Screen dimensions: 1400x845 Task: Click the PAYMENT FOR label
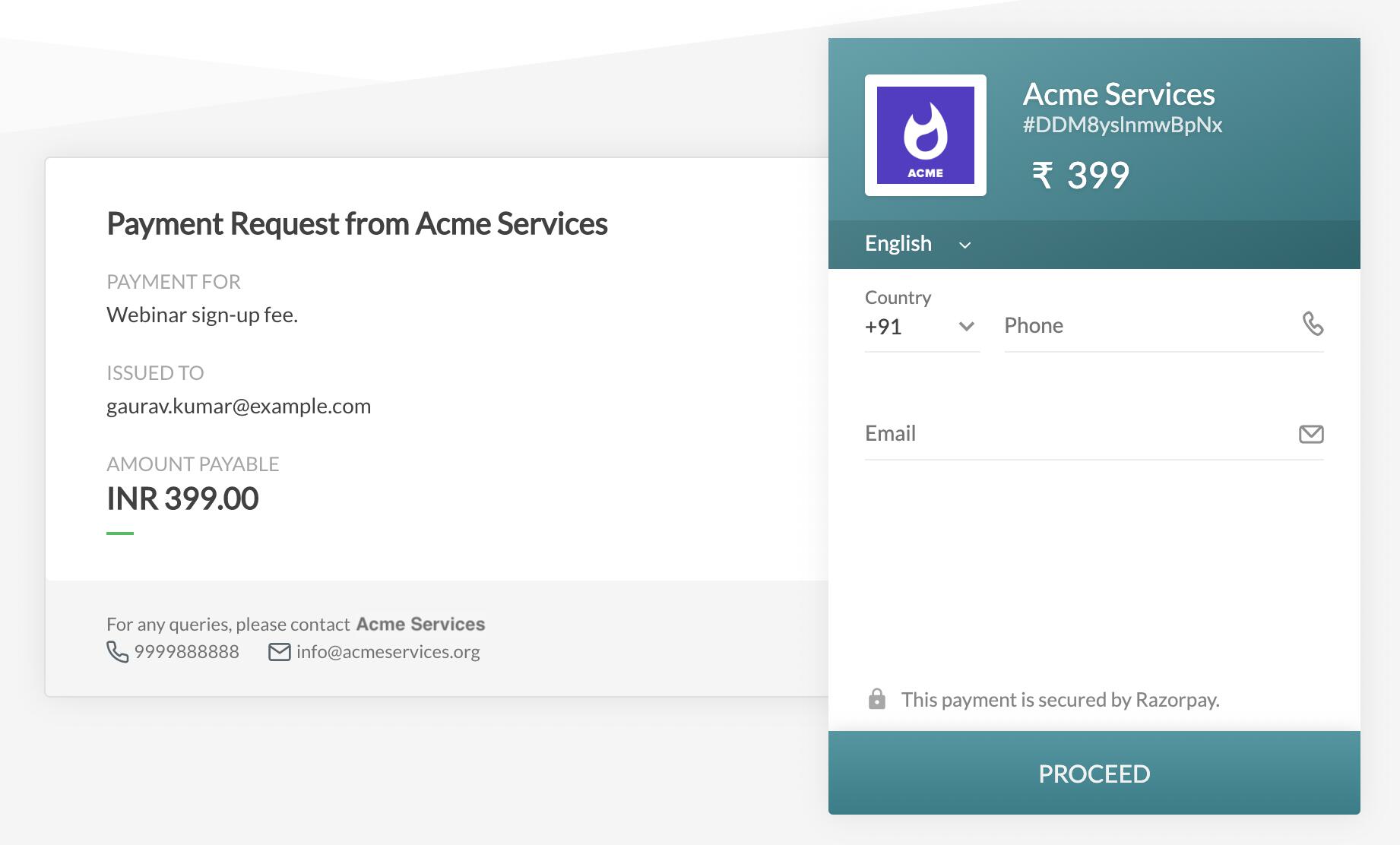coord(173,282)
